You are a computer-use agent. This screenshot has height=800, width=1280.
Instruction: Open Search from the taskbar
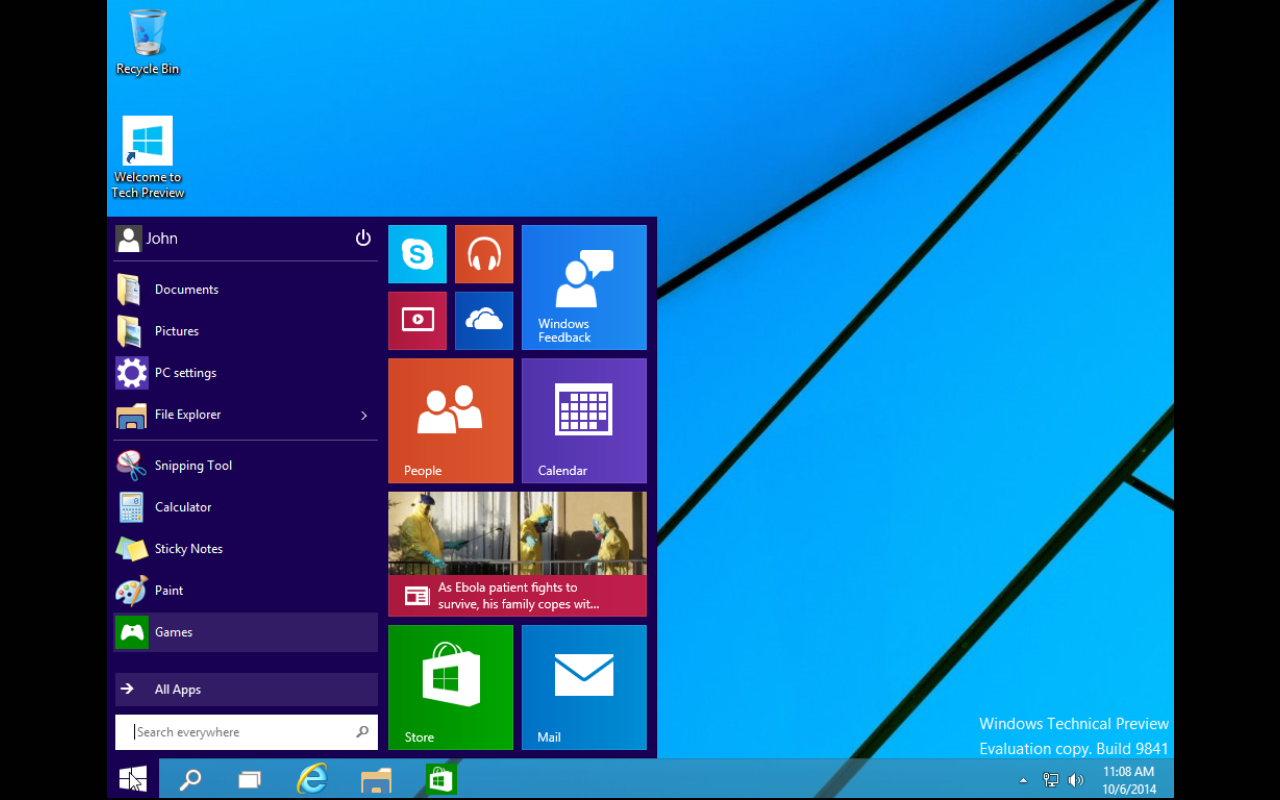coord(190,779)
